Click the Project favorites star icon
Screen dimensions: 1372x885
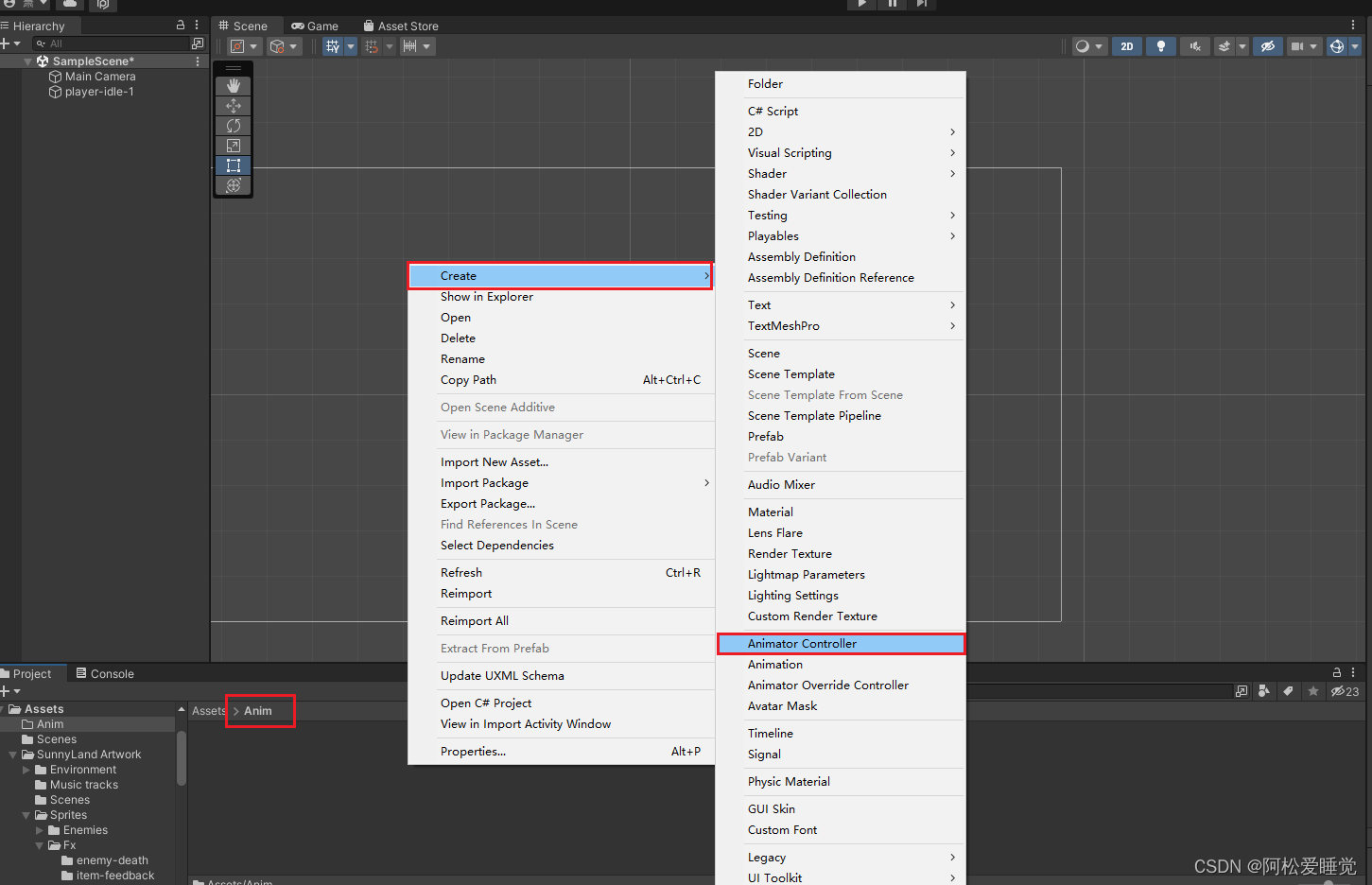tap(1313, 691)
